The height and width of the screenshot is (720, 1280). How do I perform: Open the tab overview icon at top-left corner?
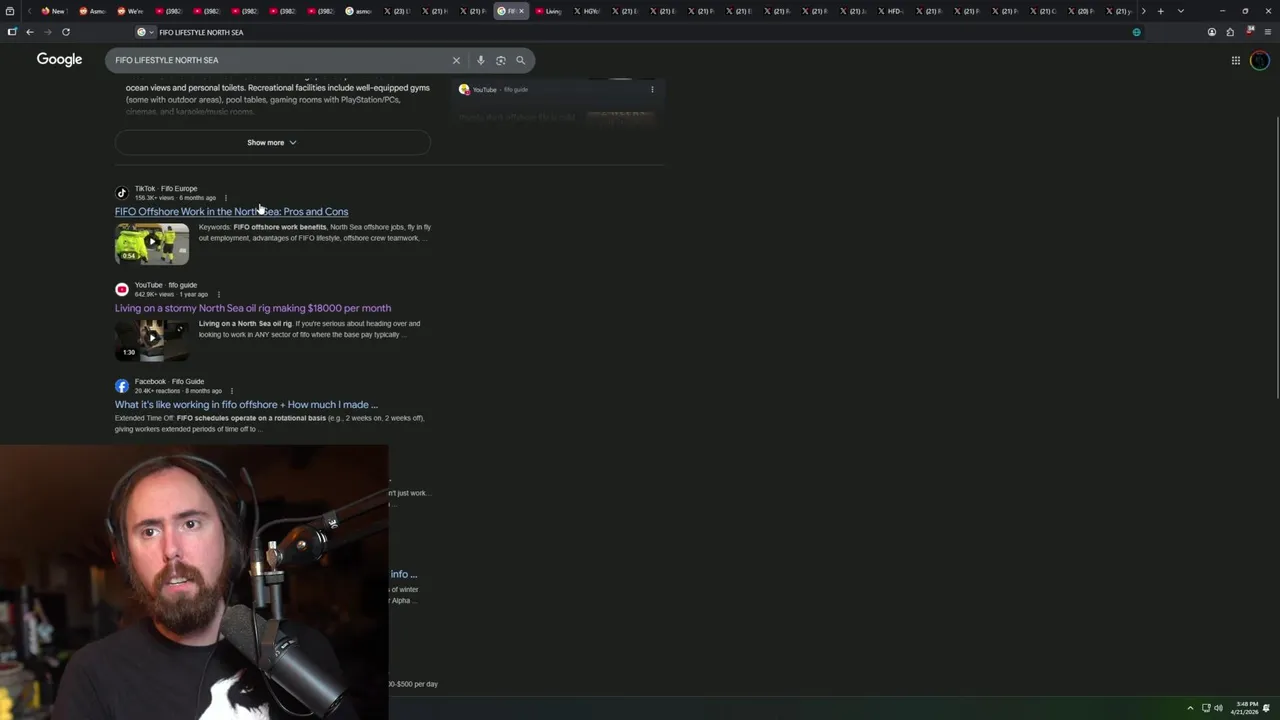[10, 11]
